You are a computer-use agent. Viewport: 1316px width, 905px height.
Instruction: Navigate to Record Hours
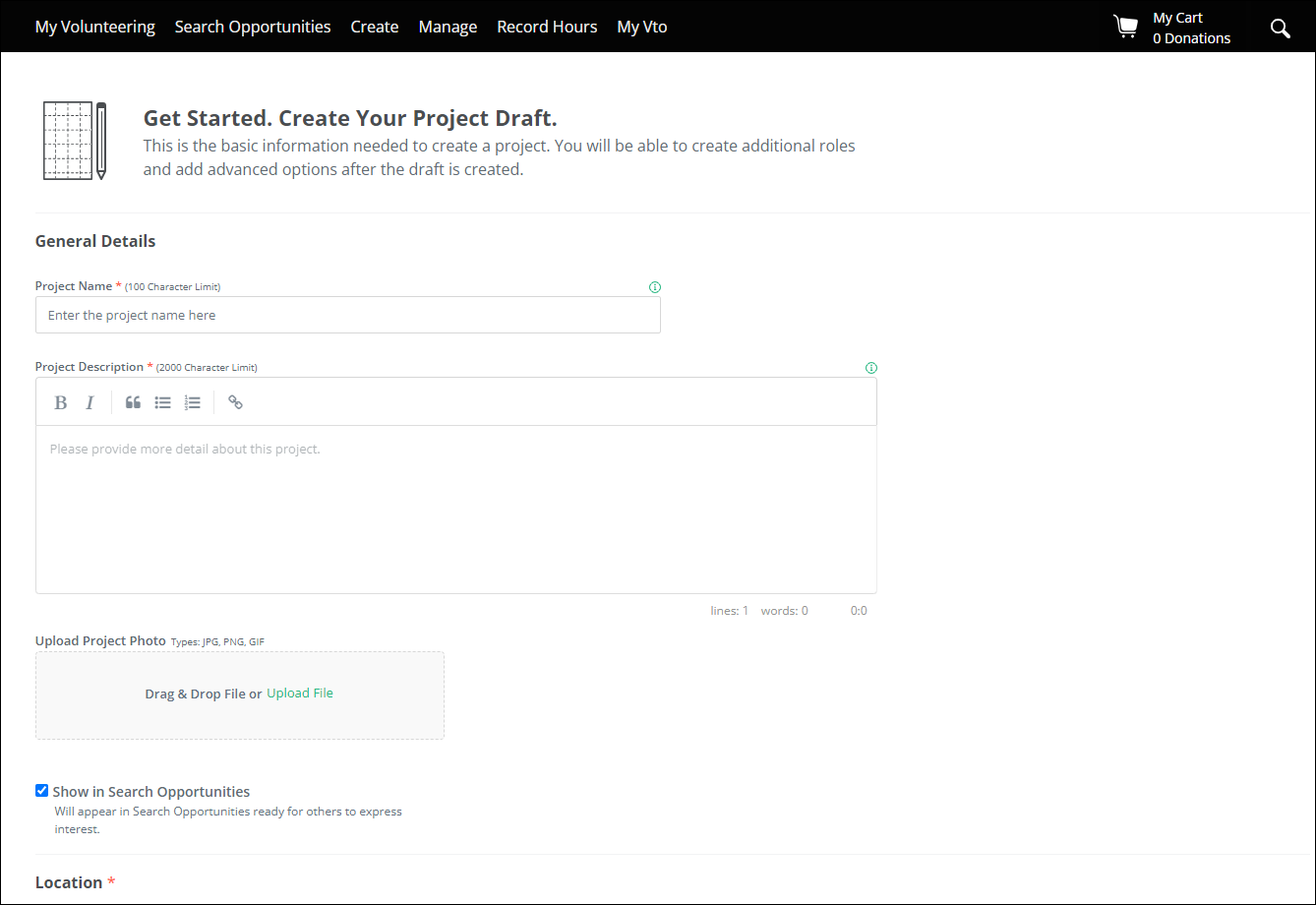547,27
